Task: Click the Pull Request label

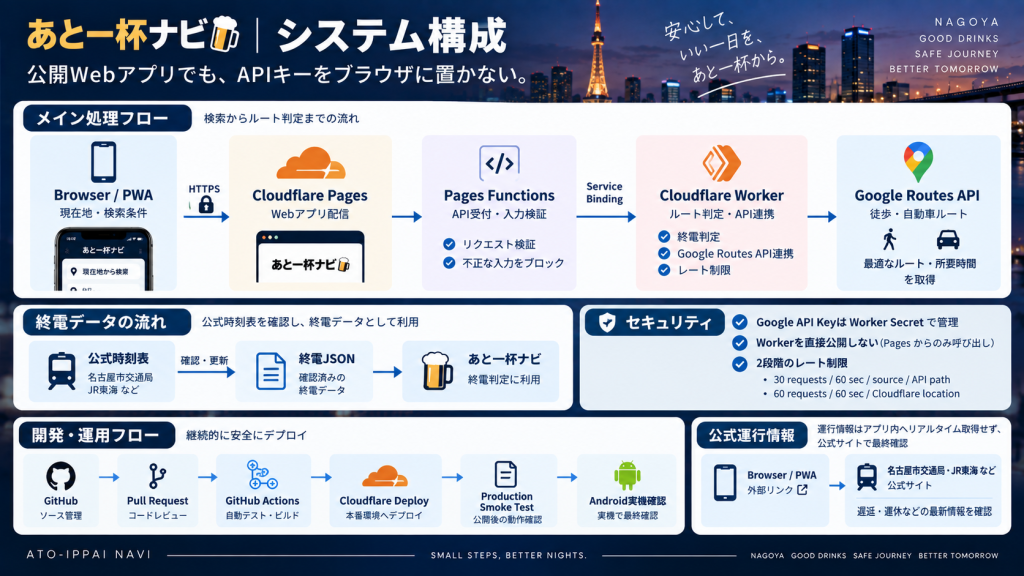Action: [x=157, y=501]
